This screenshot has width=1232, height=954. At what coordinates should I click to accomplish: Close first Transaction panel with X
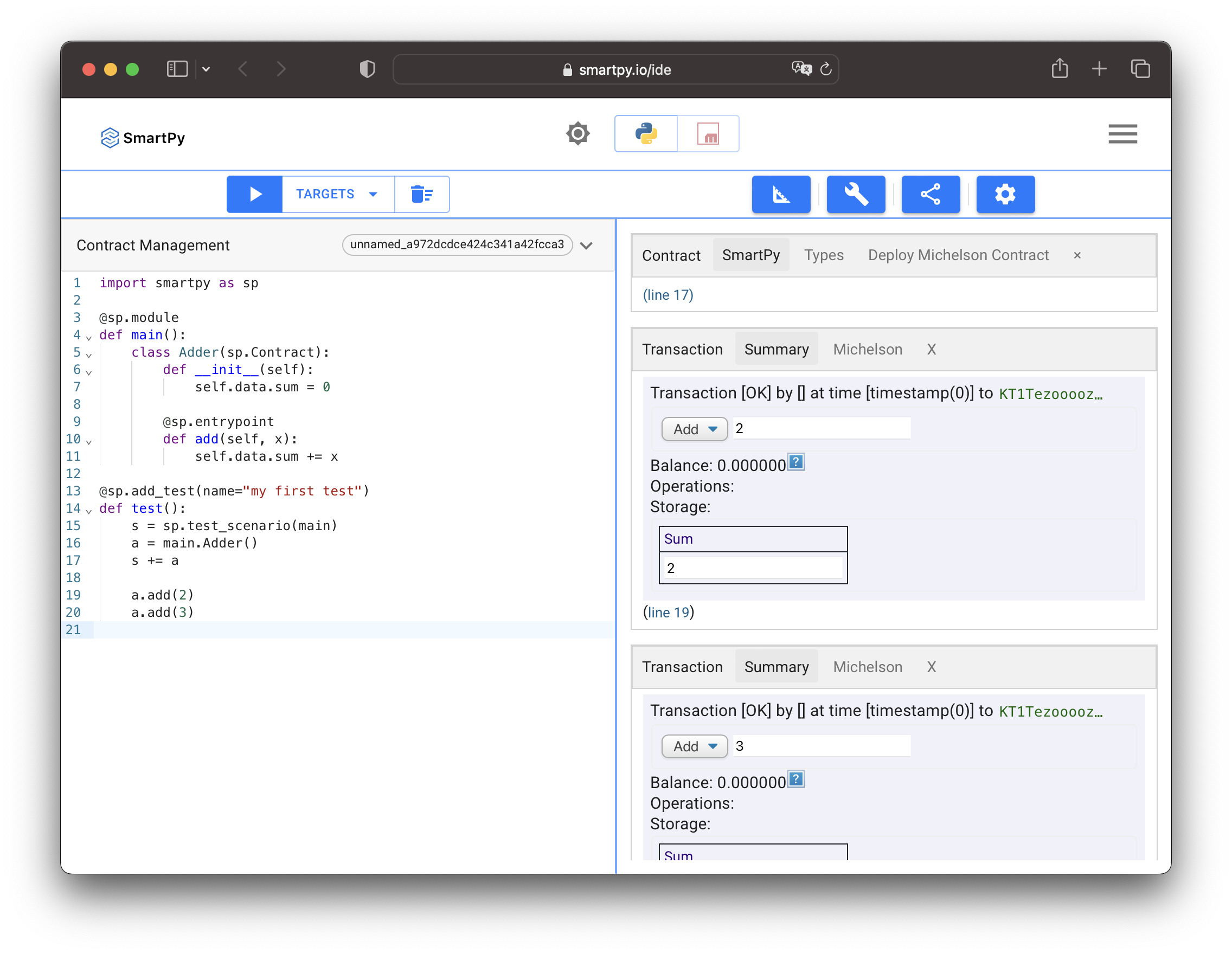pos(932,349)
